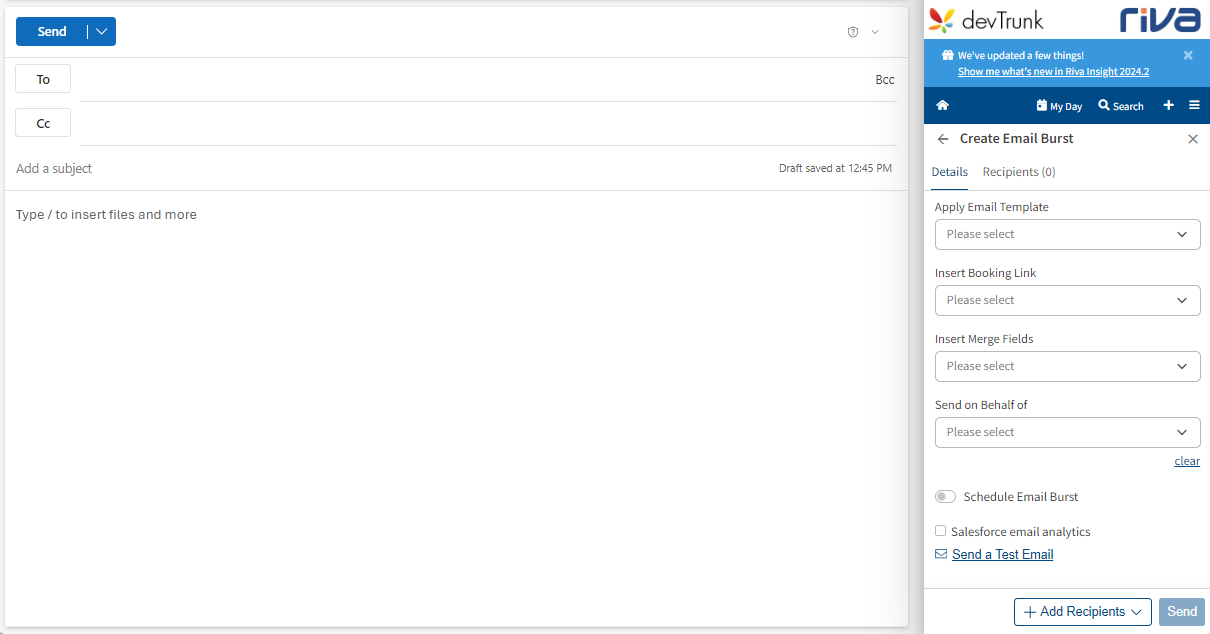
Task: Open Send on Behalf of dropdown
Action: click(x=1067, y=432)
